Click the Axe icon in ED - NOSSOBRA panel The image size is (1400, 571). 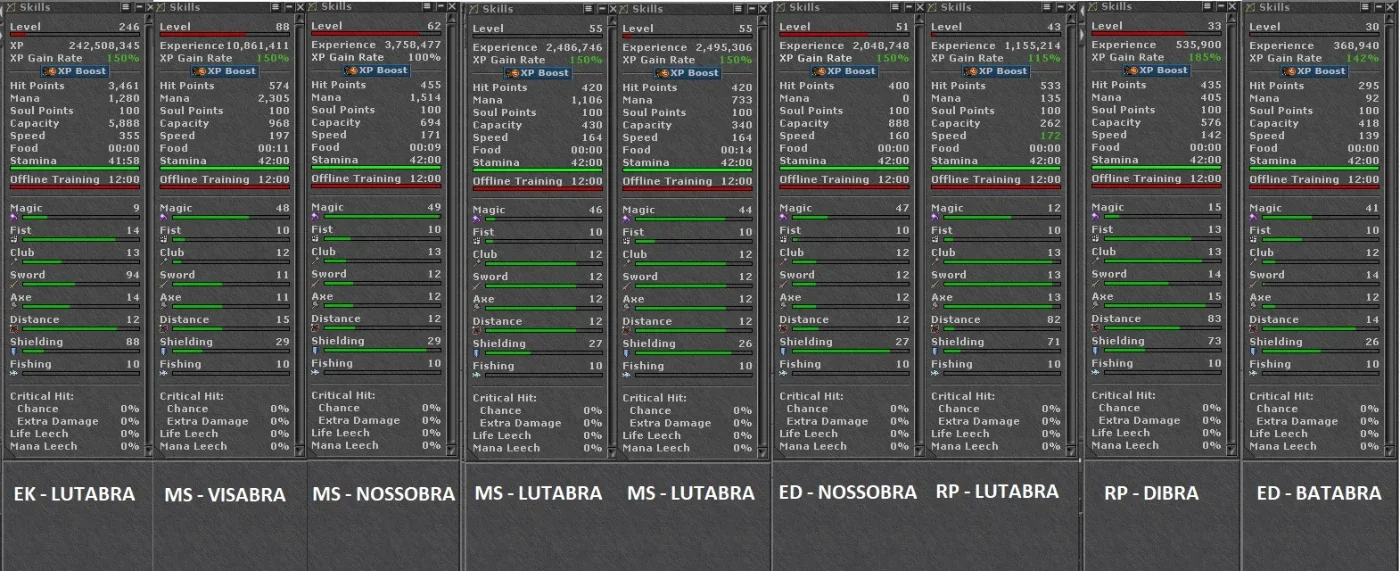[x=783, y=306]
